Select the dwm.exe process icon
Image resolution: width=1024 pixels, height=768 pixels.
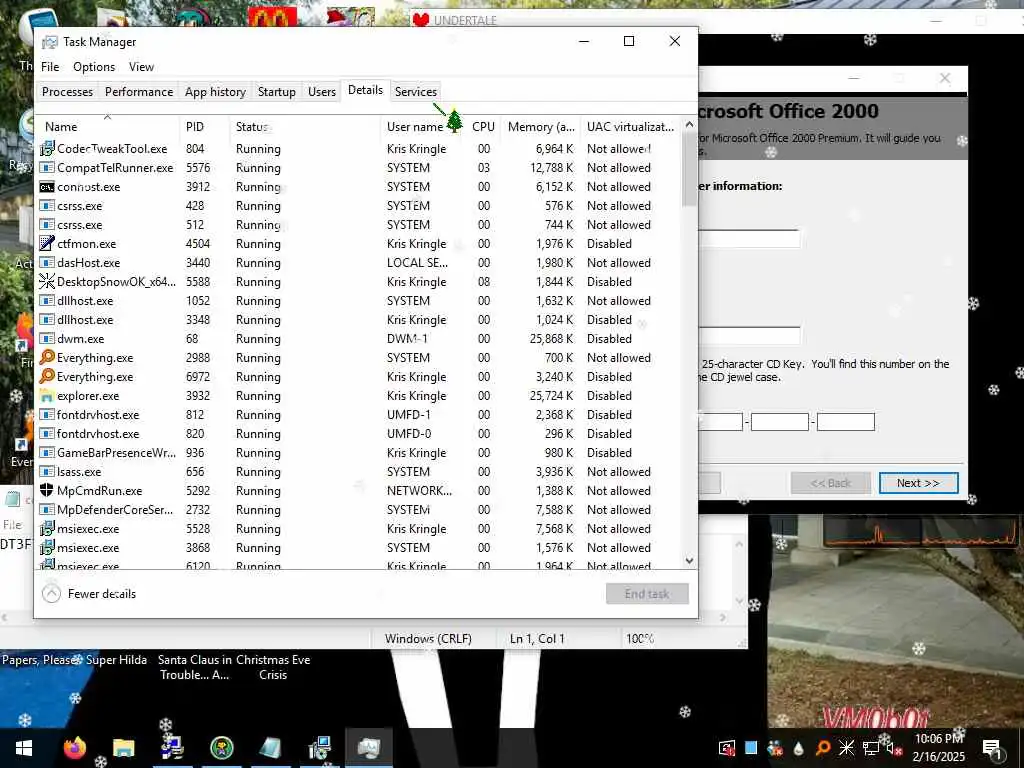pos(47,338)
